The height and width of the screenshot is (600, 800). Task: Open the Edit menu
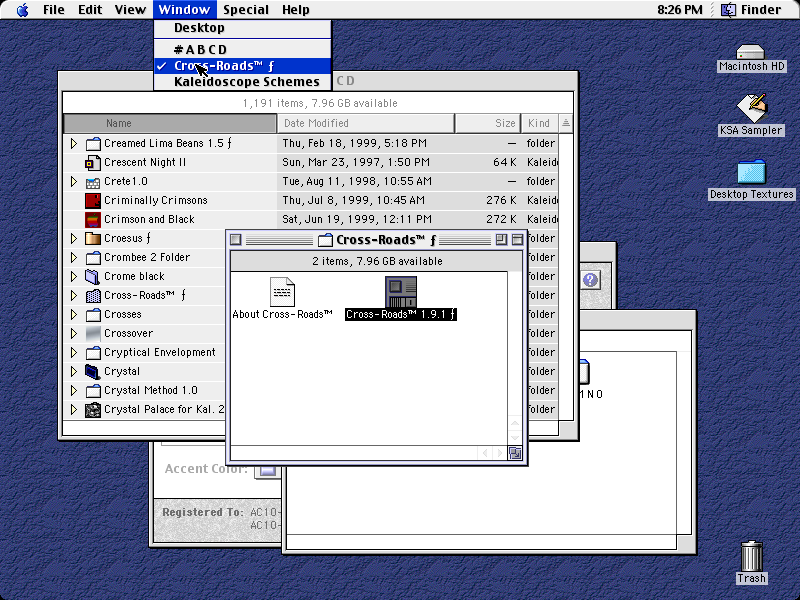point(90,10)
